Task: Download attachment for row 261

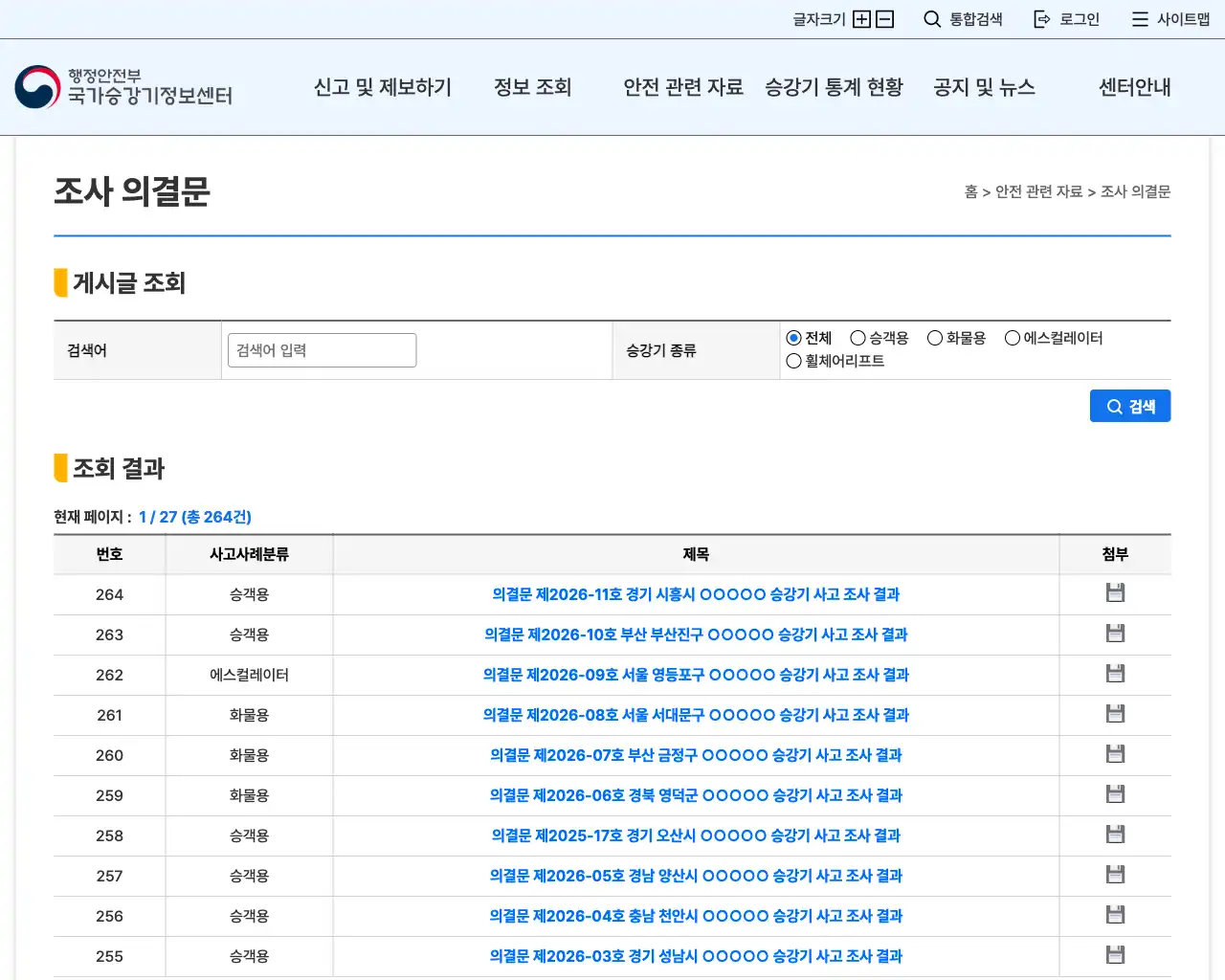Action: 1115,714
